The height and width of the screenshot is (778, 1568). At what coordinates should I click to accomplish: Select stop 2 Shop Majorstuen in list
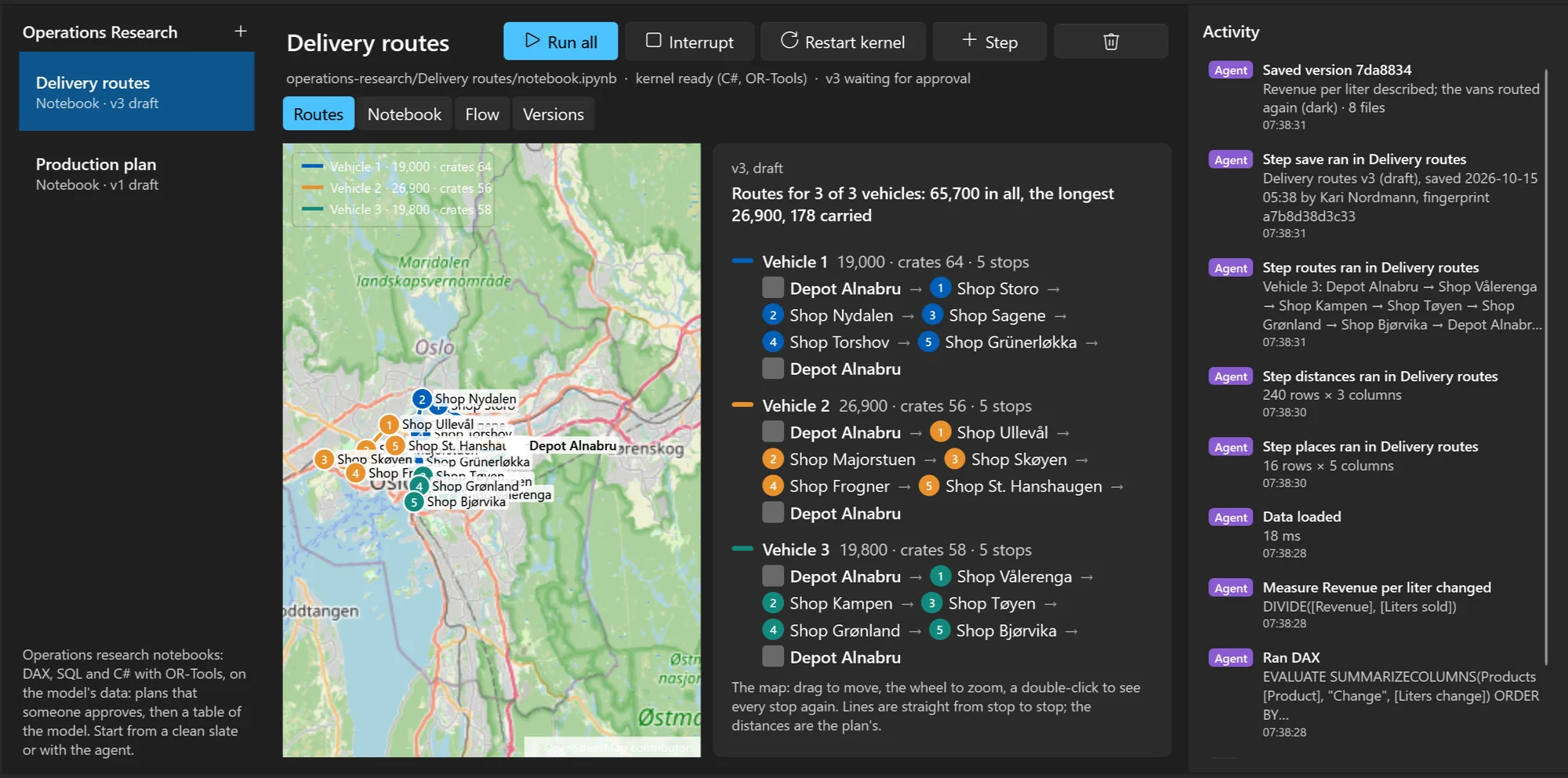[839, 460]
